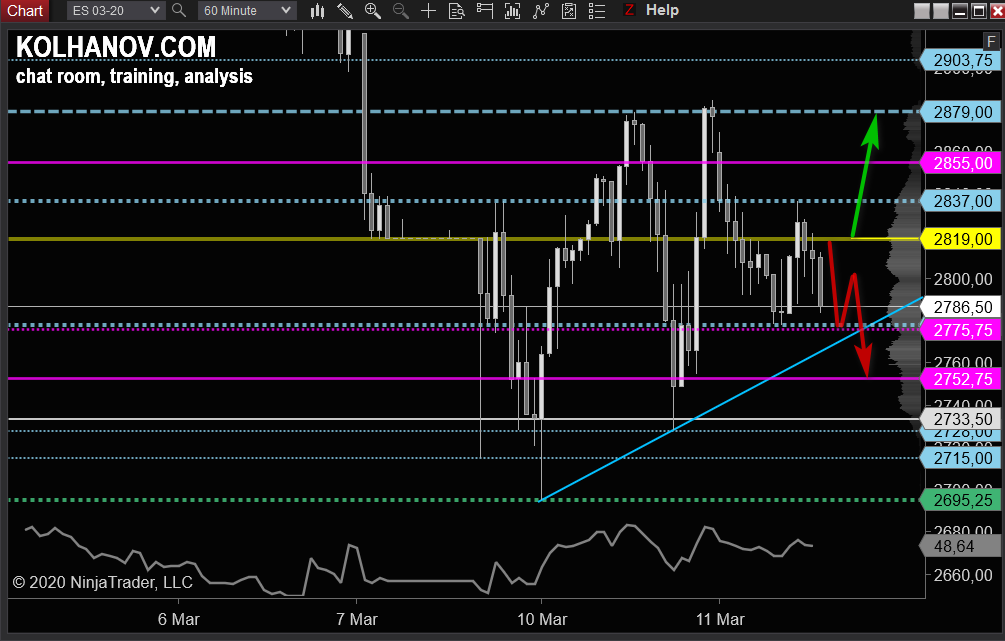Open the Indicators line-graph icon
Viewport: 1005px width, 641px height.
[x=541, y=11]
